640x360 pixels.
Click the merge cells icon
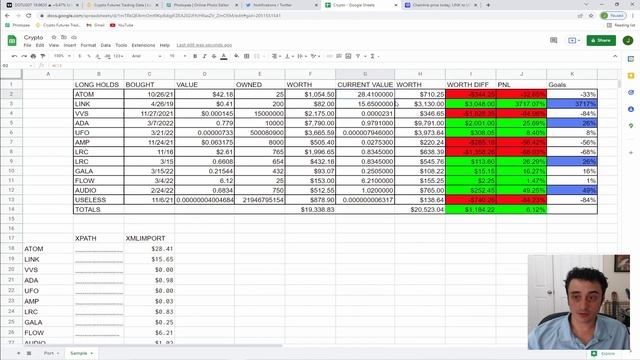(x=257, y=56)
